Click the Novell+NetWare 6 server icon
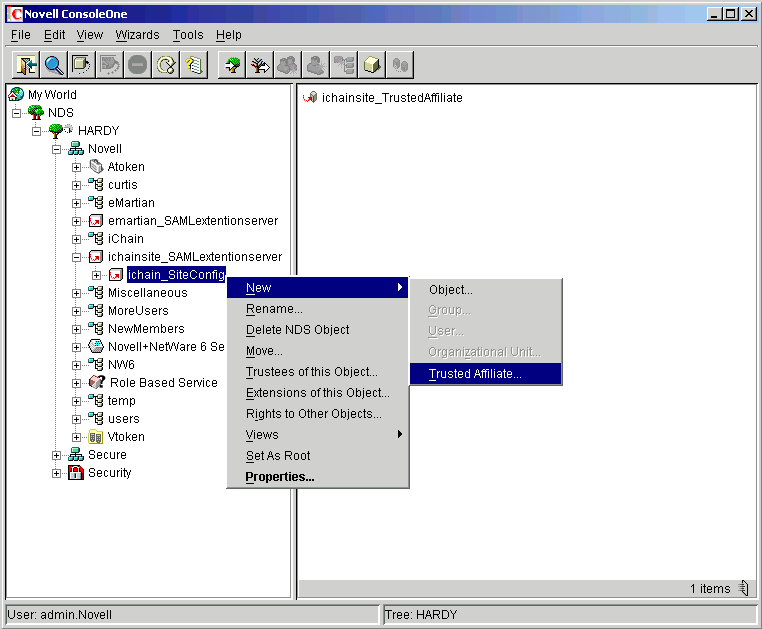Screen dimensions: 762x629 click(96, 347)
